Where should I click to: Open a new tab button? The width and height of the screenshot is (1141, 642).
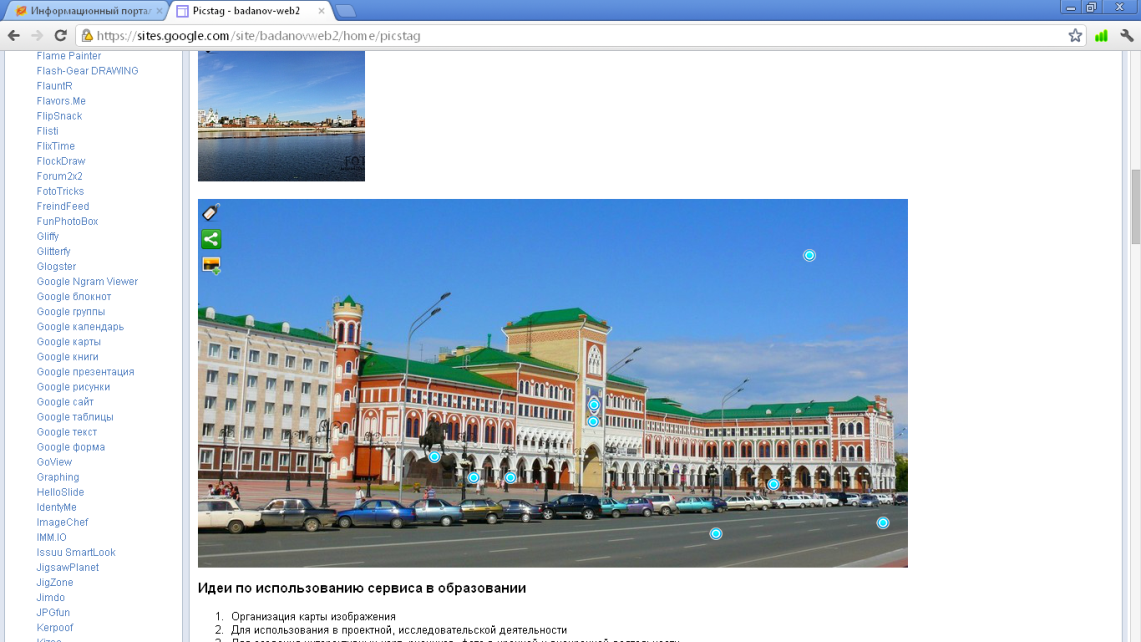point(346,11)
